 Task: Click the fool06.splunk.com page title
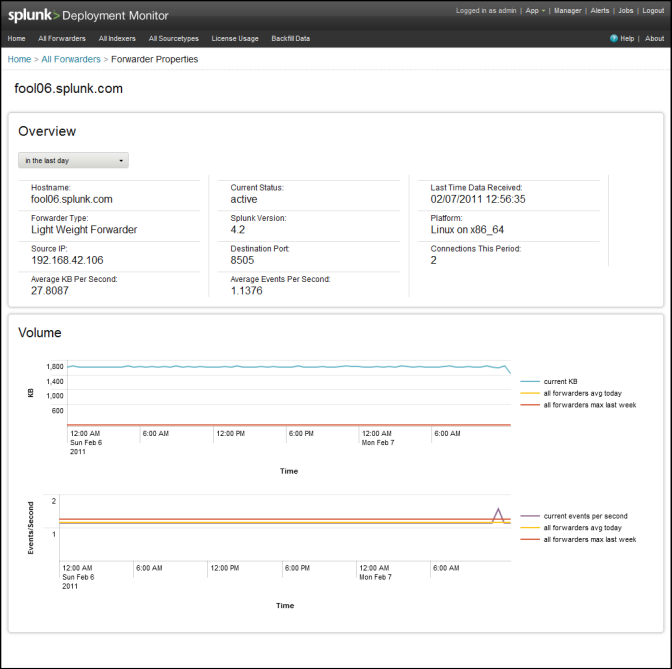[69, 88]
